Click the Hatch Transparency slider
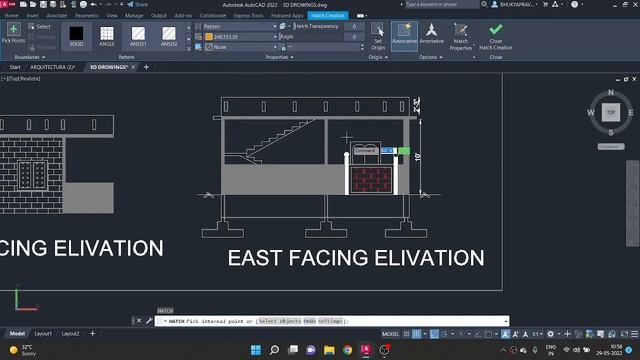This screenshot has height=360, width=640. pos(317,26)
